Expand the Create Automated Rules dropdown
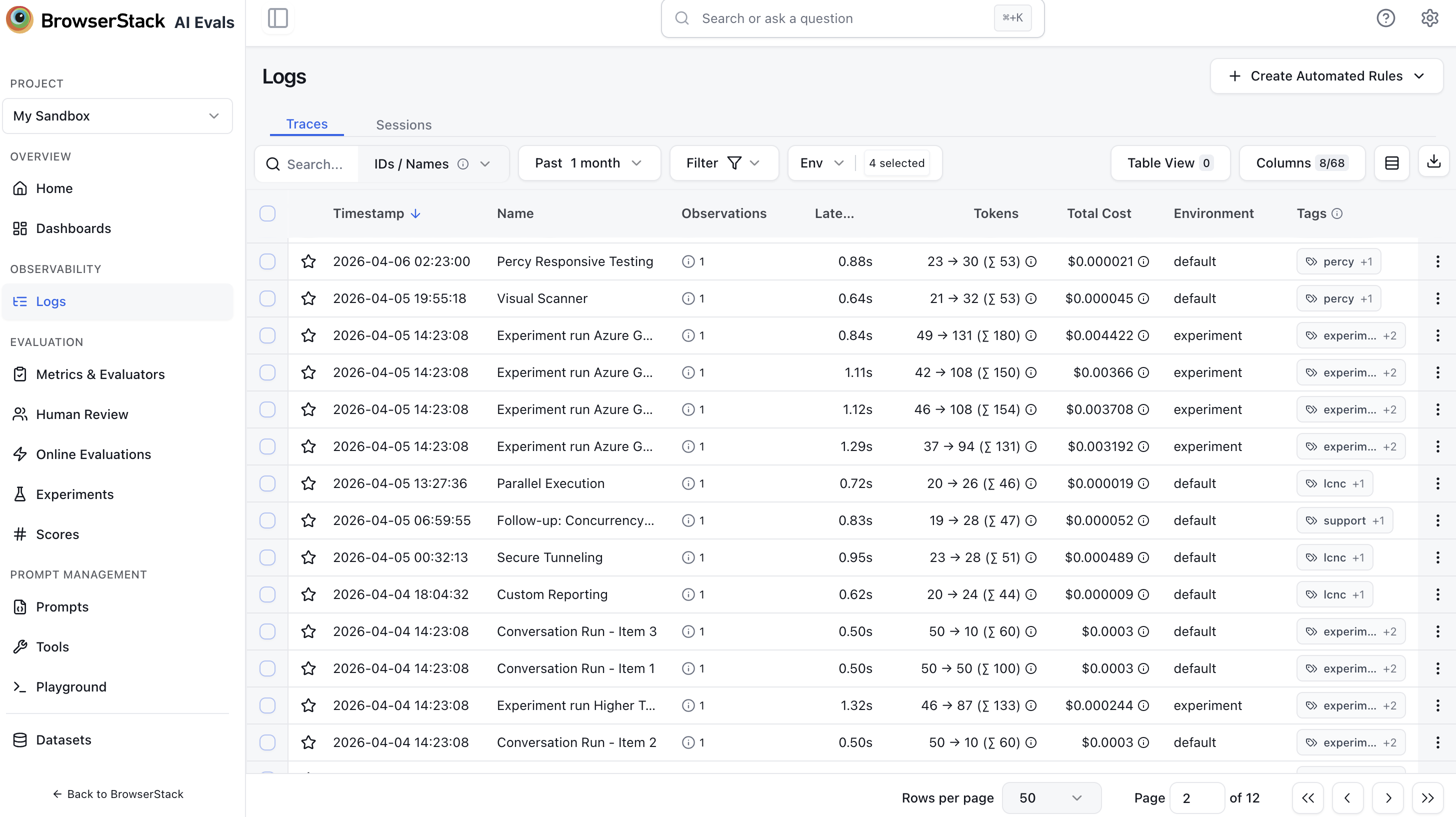This screenshot has height=817, width=1456. 1326,76
